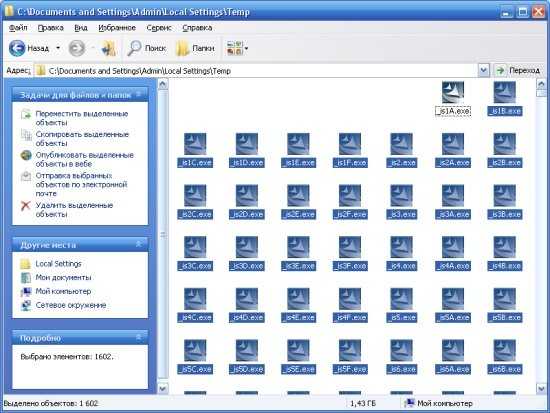Click file list scrollbar up arrow
This screenshot has width=550, height=413.
pyautogui.click(x=541, y=84)
